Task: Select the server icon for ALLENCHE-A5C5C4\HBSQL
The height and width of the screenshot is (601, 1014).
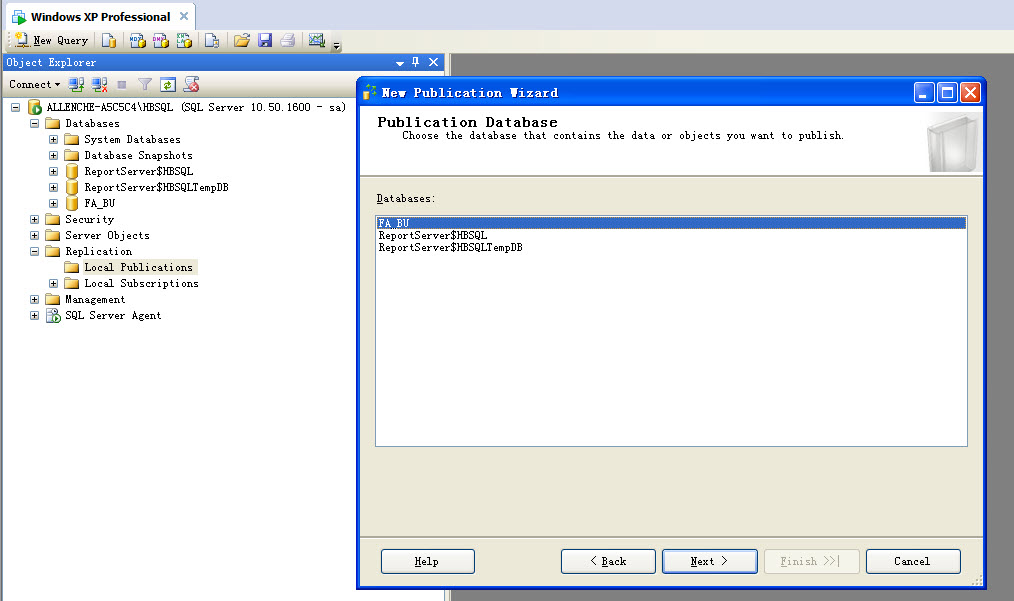Action: click(35, 107)
